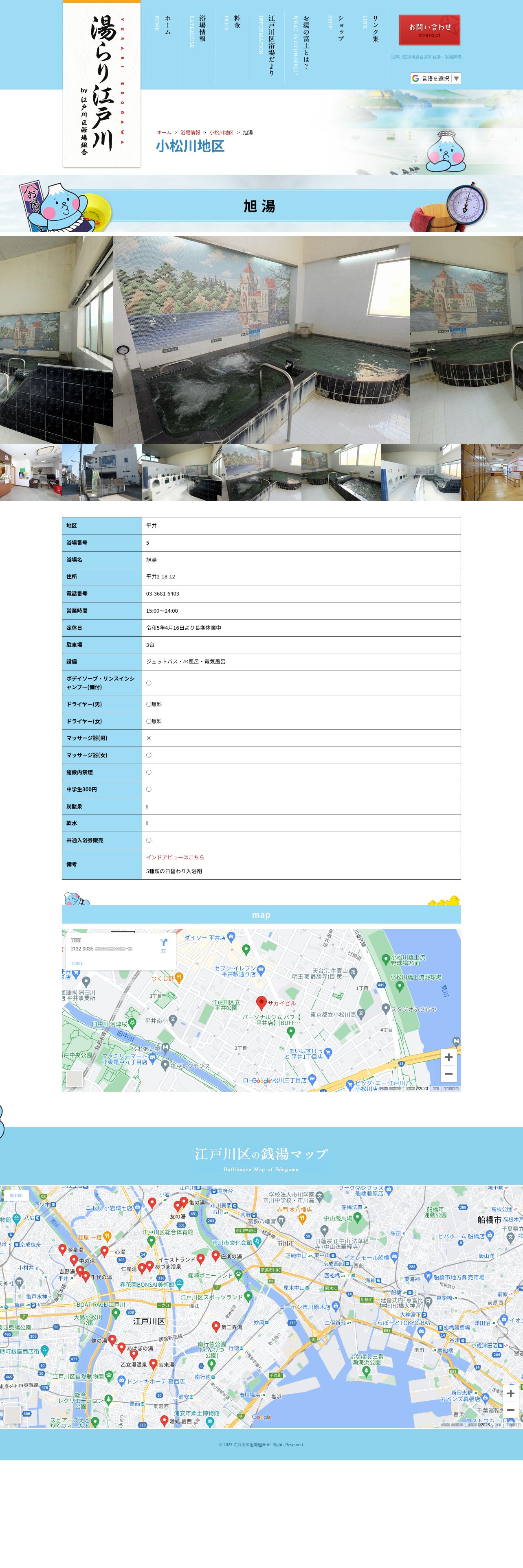Click the つくし野 restaurant marker
This screenshot has height=1568, width=523.
click(178, 978)
